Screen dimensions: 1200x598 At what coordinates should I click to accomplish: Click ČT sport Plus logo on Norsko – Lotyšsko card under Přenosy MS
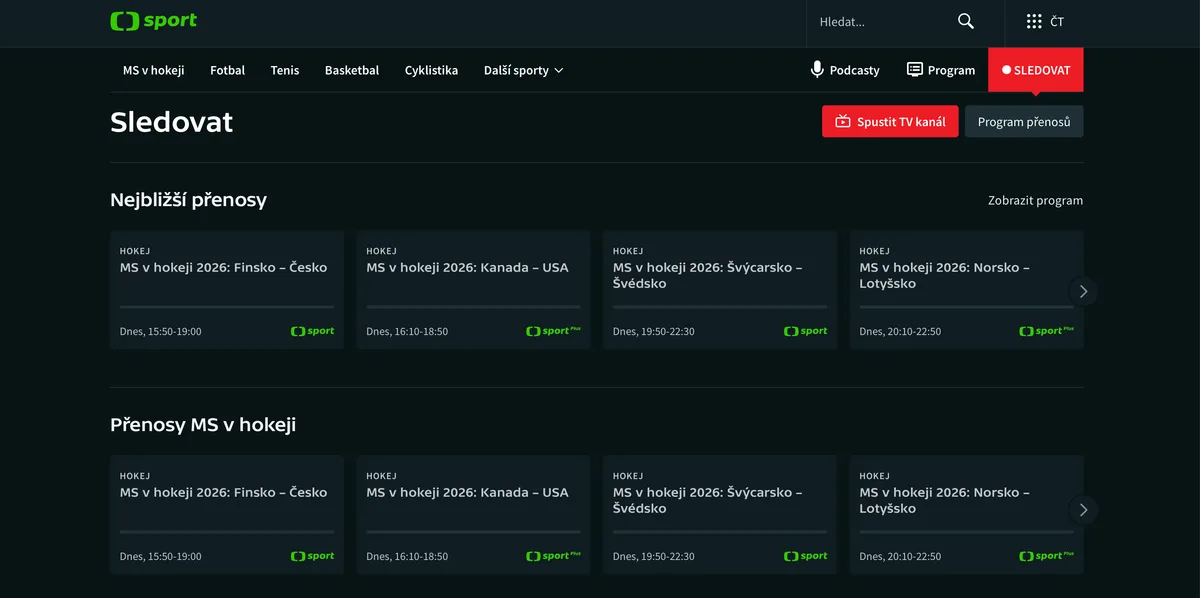1046,556
